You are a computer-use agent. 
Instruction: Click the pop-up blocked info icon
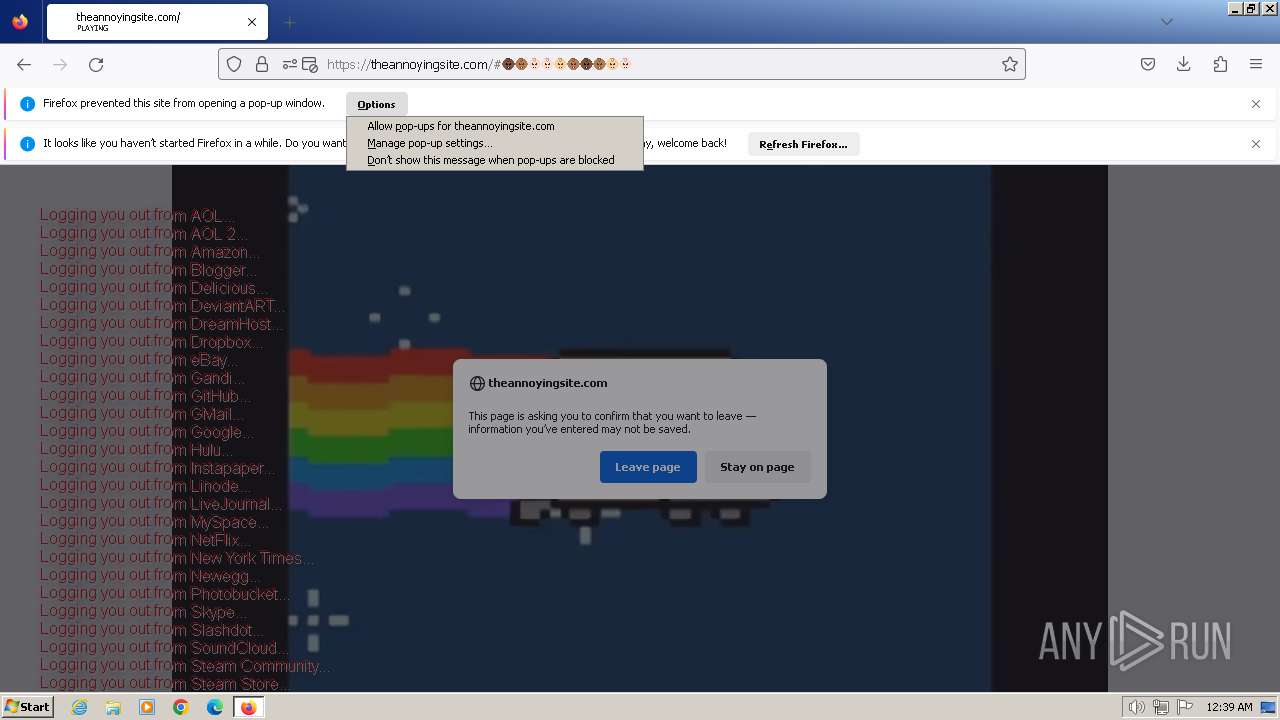(27, 104)
